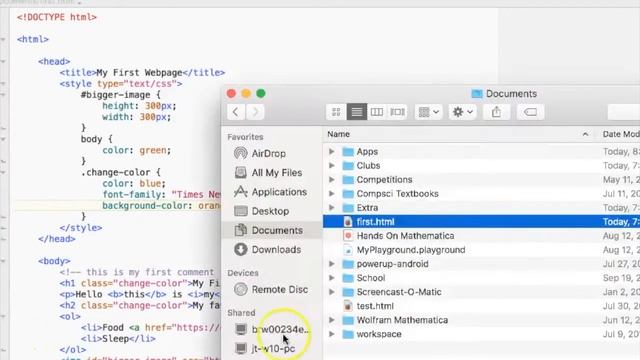Go forward with the Finder forward arrow
Viewport: 640px width, 360px height.
pos(255,112)
